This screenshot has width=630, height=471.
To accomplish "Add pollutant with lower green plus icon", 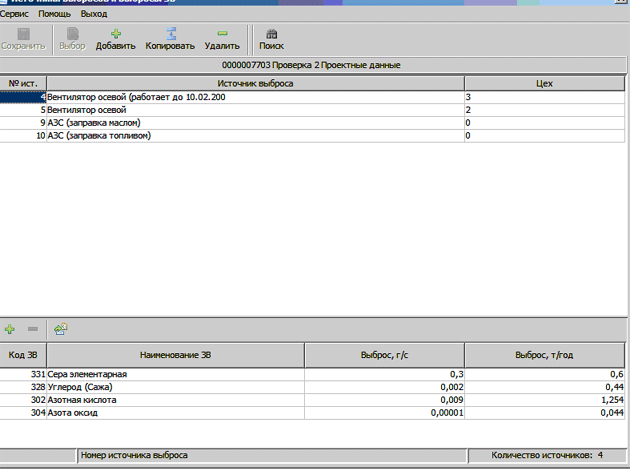I will tap(10, 329).
